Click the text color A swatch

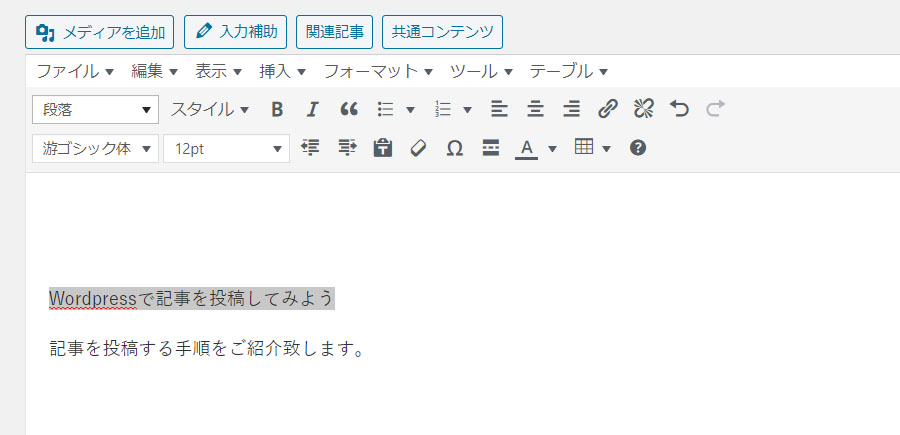pyautogui.click(x=526, y=148)
